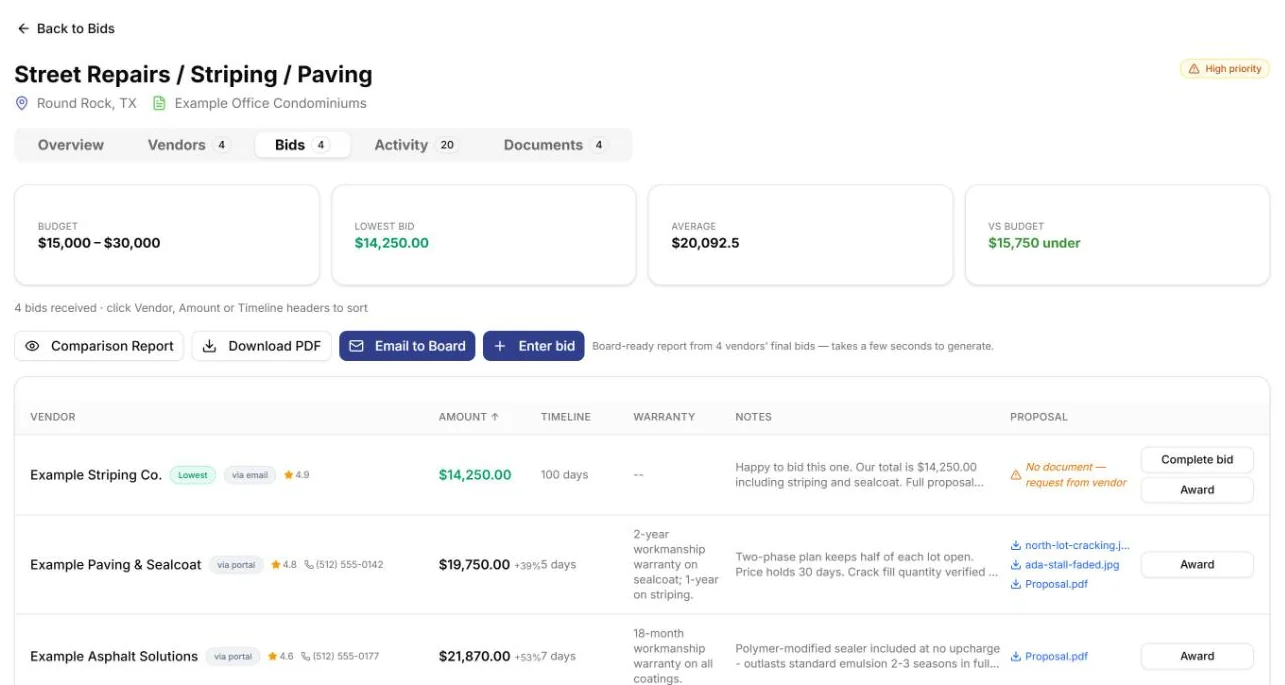Click the Average $20,092.5 card
1285x685 pixels.
point(800,235)
